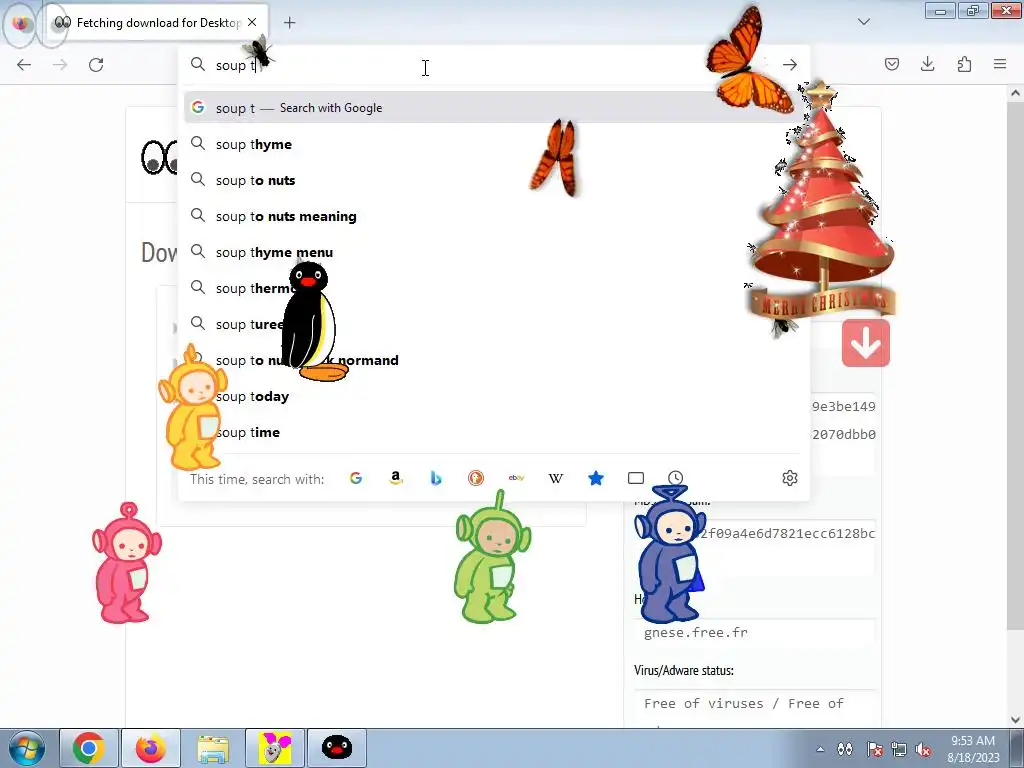
Task: Search this time with Google icon
Action: tap(356, 478)
